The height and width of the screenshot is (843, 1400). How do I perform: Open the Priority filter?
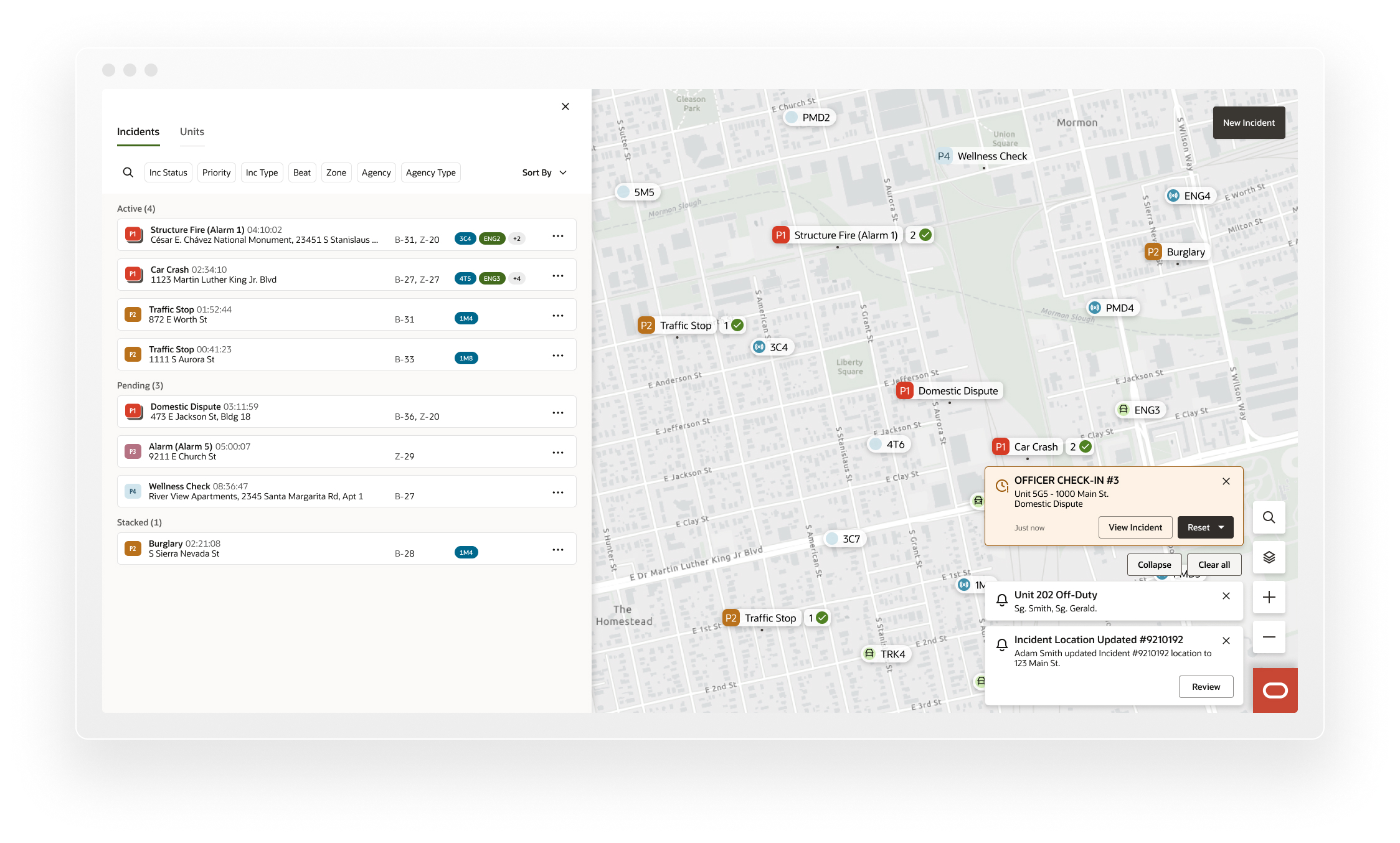[x=216, y=172]
